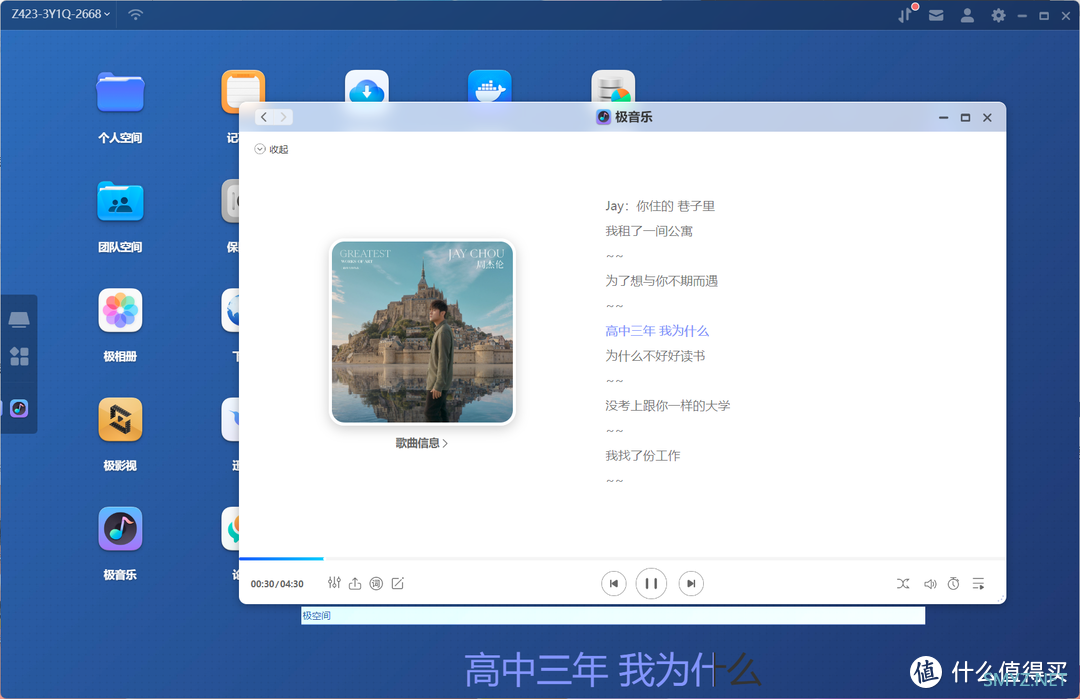Edit the song info with pencil icon
1080x699 pixels.
click(x=397, y=583)
